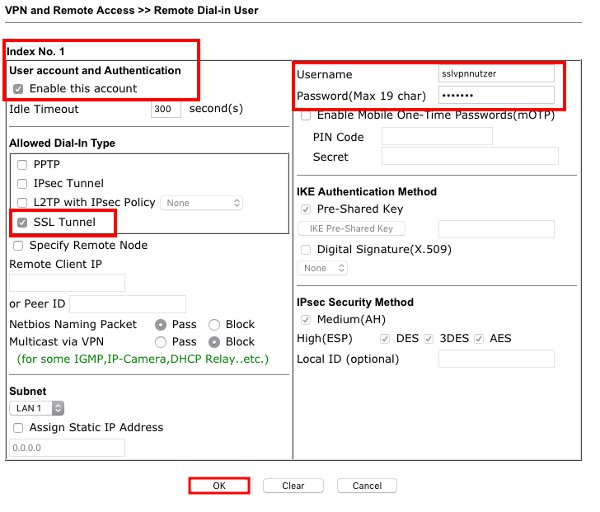Click the Idle Timeout field
The height and width of the screenshot is (512, 600).
click(x=166, y=109)
